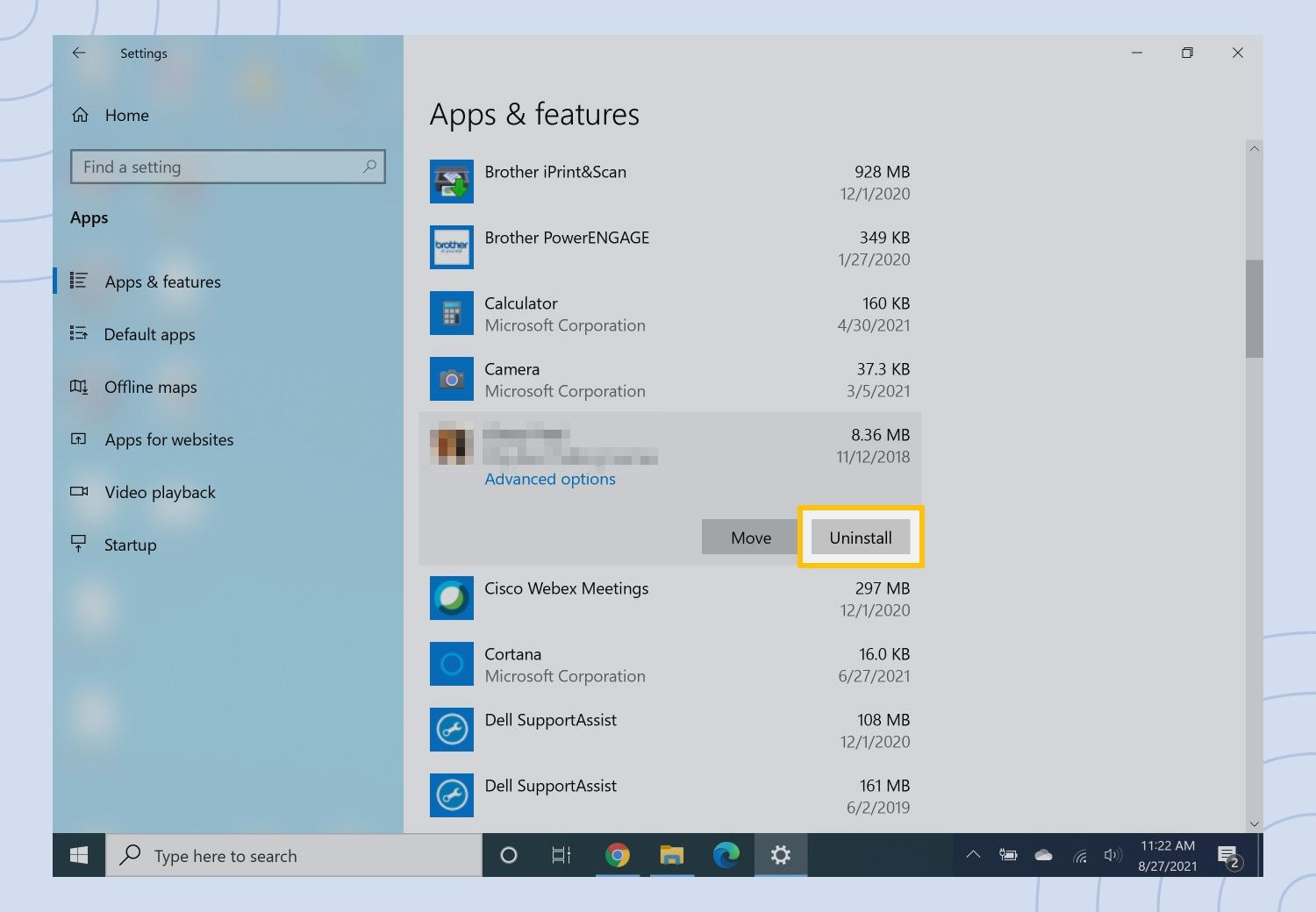This screenshot has width=1316, height=912.
Task: Click the 928 MB size text
Action: click(882, 172)
